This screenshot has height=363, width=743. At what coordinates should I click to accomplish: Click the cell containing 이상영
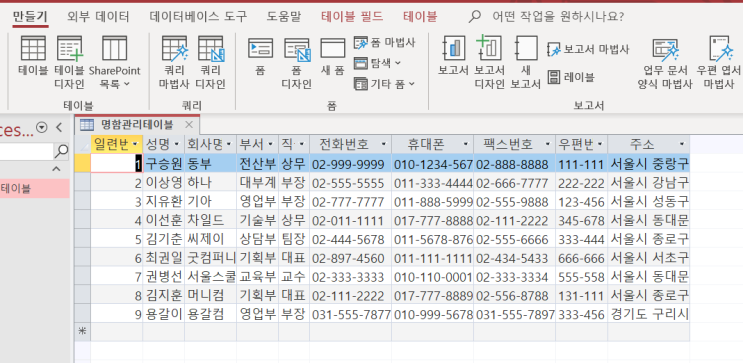[163, 182]
